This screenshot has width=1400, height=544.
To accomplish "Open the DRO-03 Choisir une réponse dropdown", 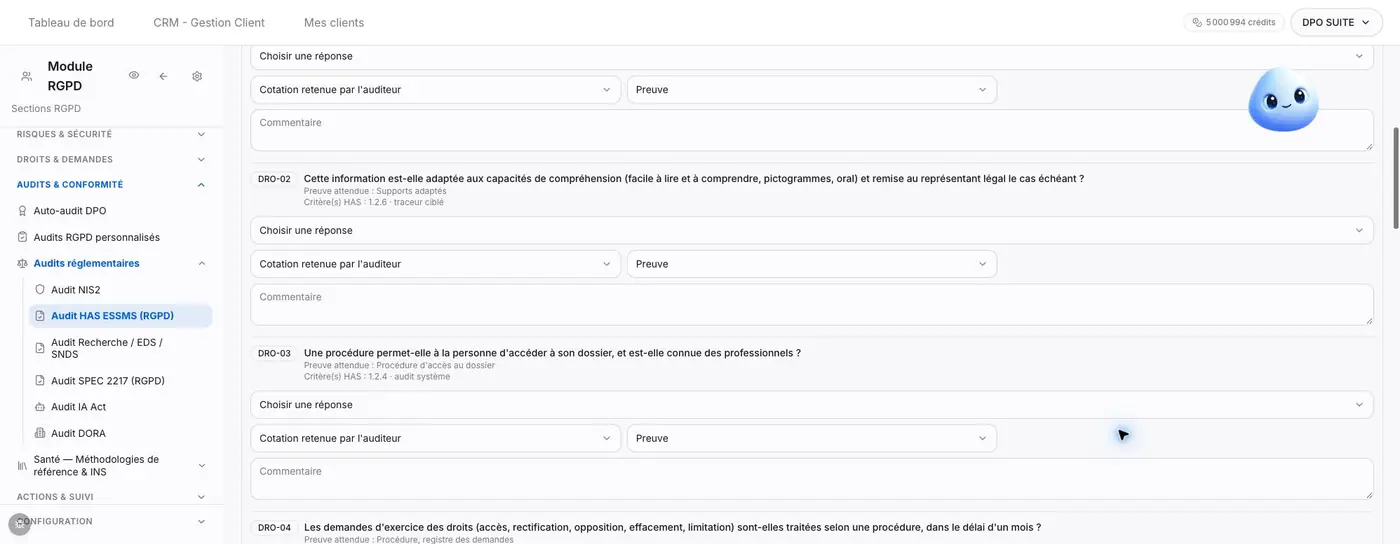I will (812, 405).
